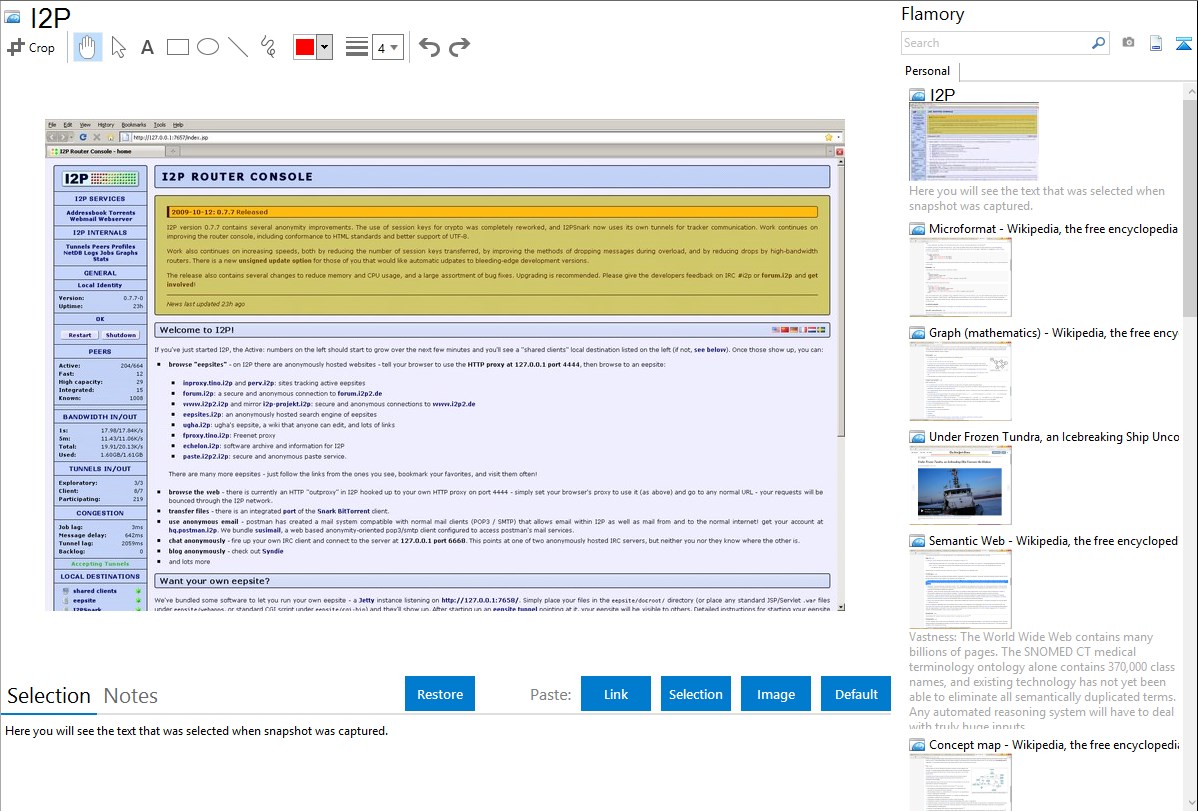Open the line width dropdown showing 4
Screen dimensions: 1198x811
tap(387, 47)
